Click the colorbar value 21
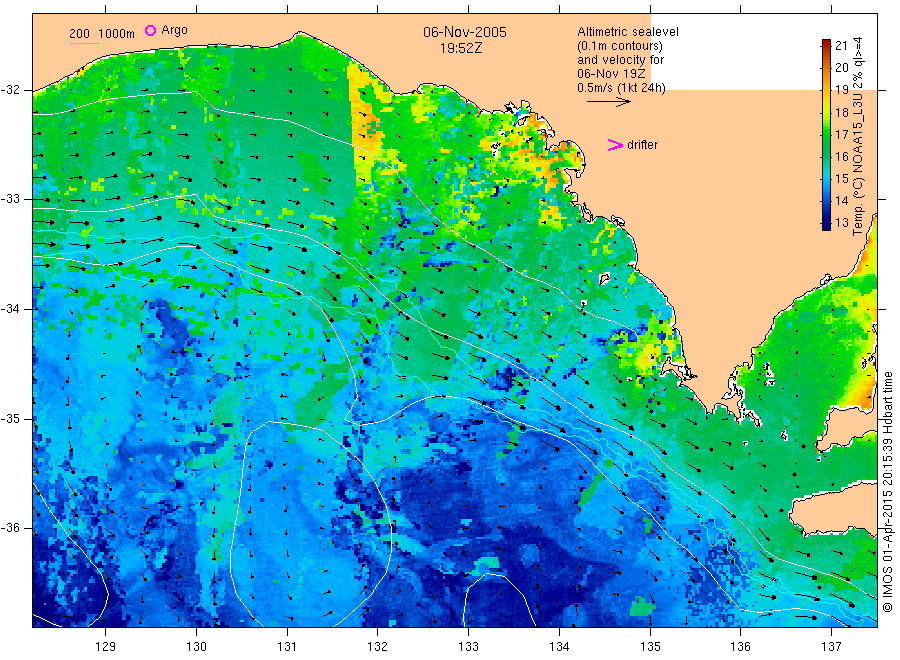900x660 pixels. (x=841, y=46)
